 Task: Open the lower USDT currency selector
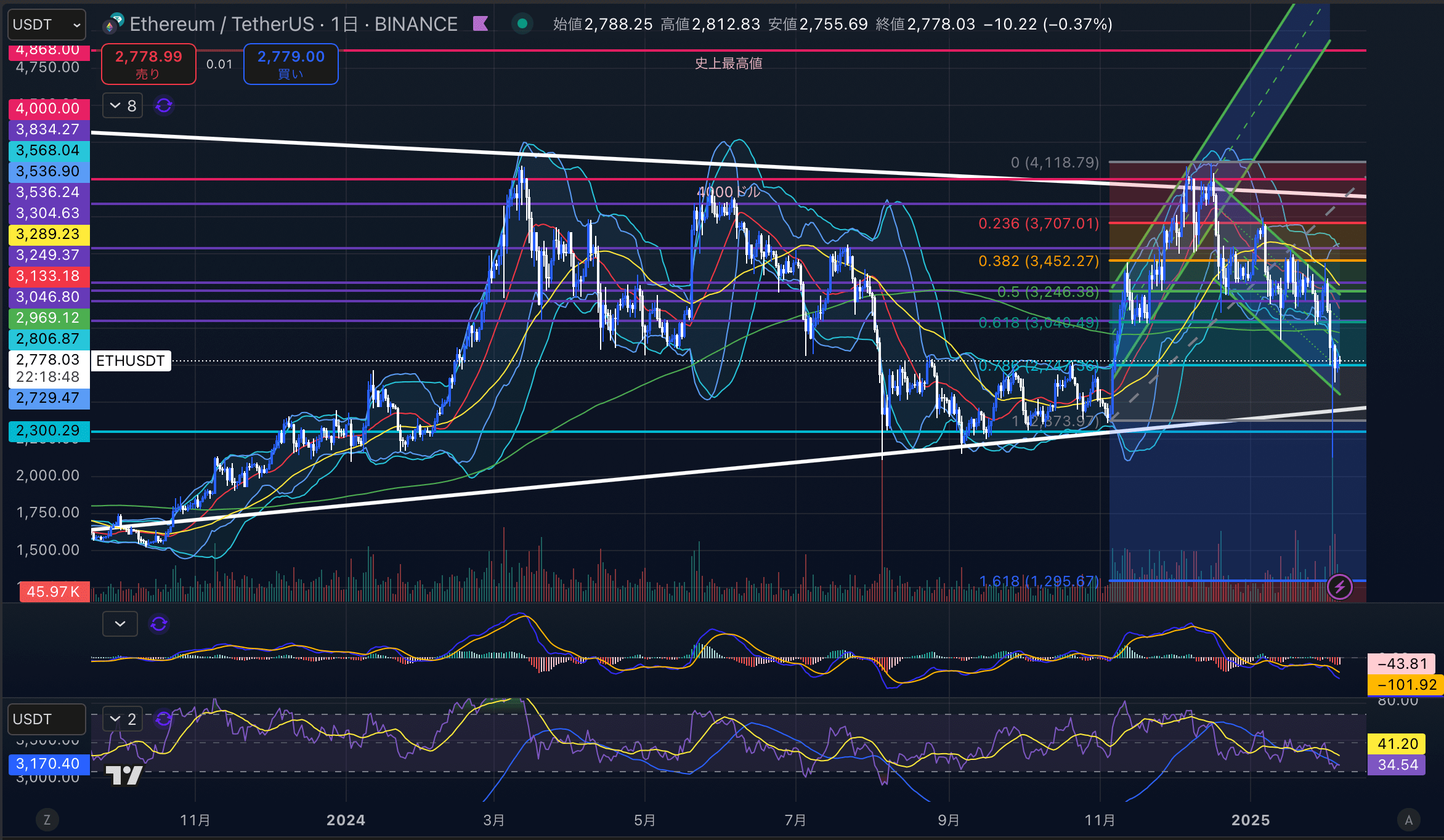(x=47, y=719)
